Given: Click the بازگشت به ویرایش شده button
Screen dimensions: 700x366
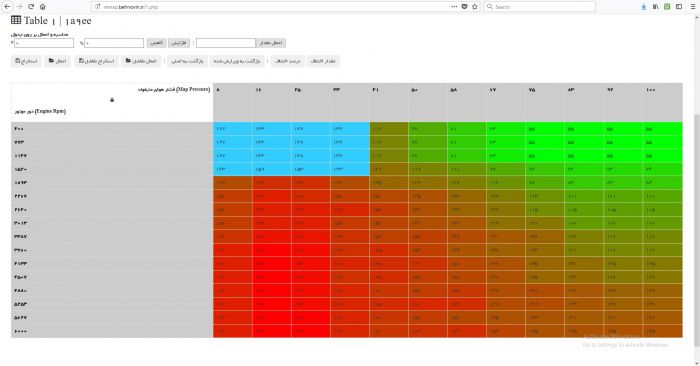Looking at the screenshot, I should coord(237,61).
